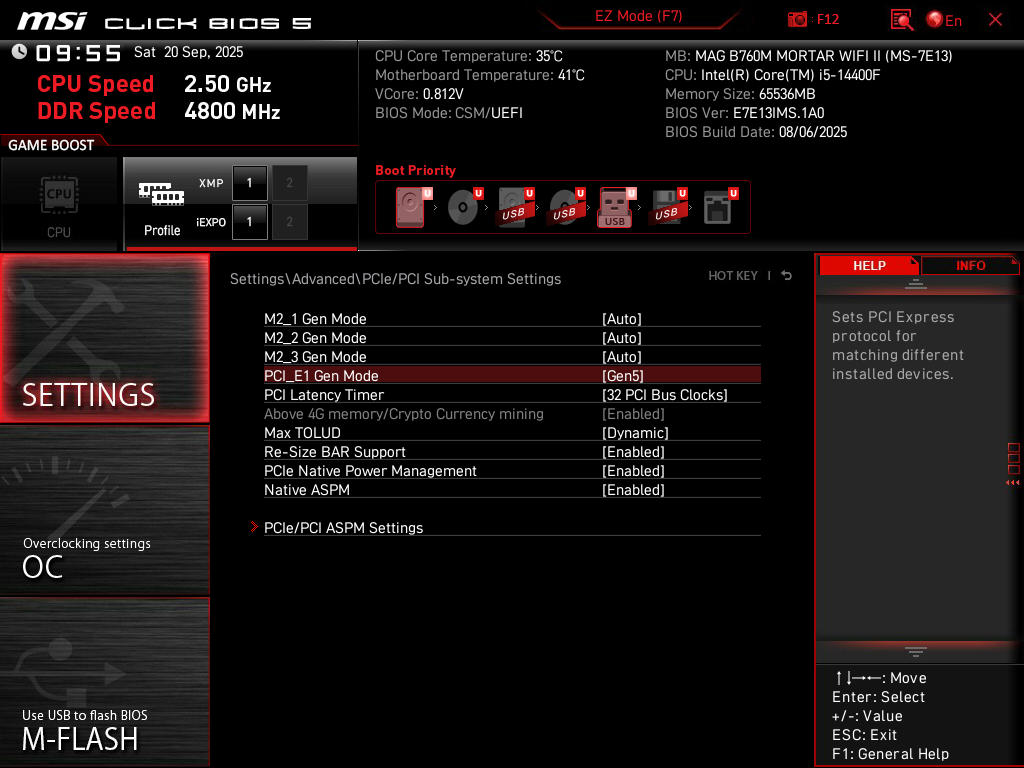Enable XMP profile 1
The width and height of the screenshot is (1024, 768).
(x=249, y=183)
